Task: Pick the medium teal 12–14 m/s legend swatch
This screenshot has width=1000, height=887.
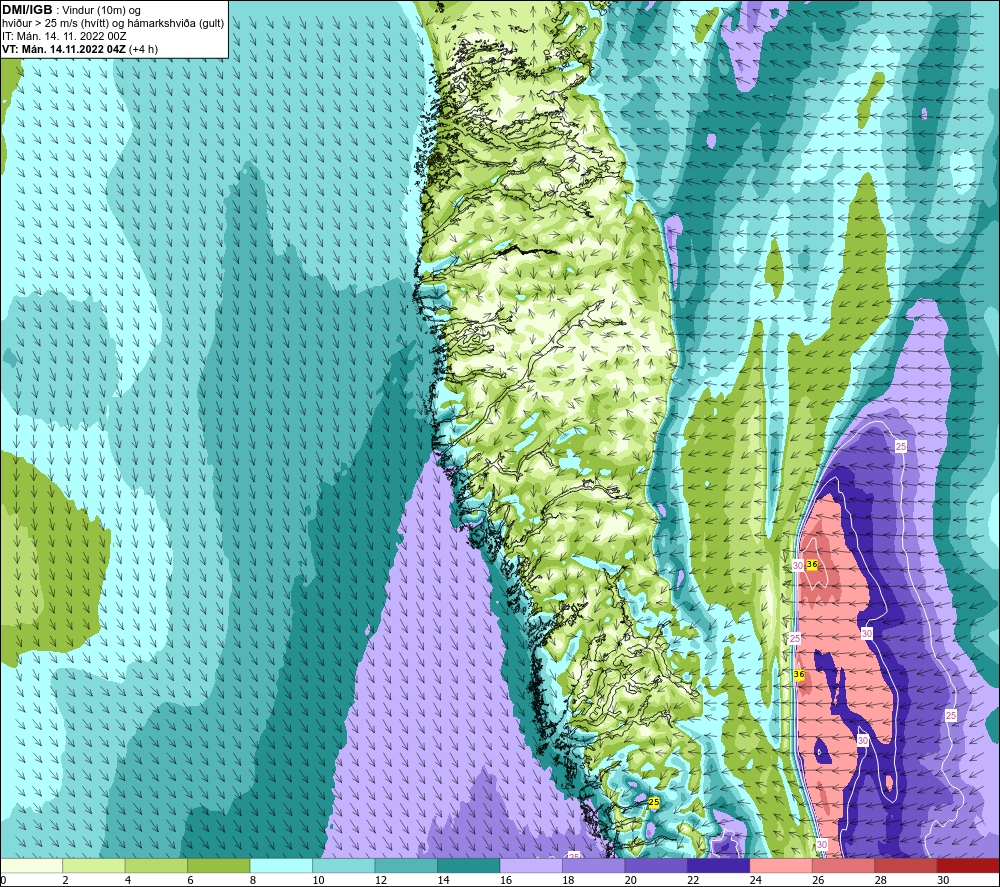Action: (406, 866)
